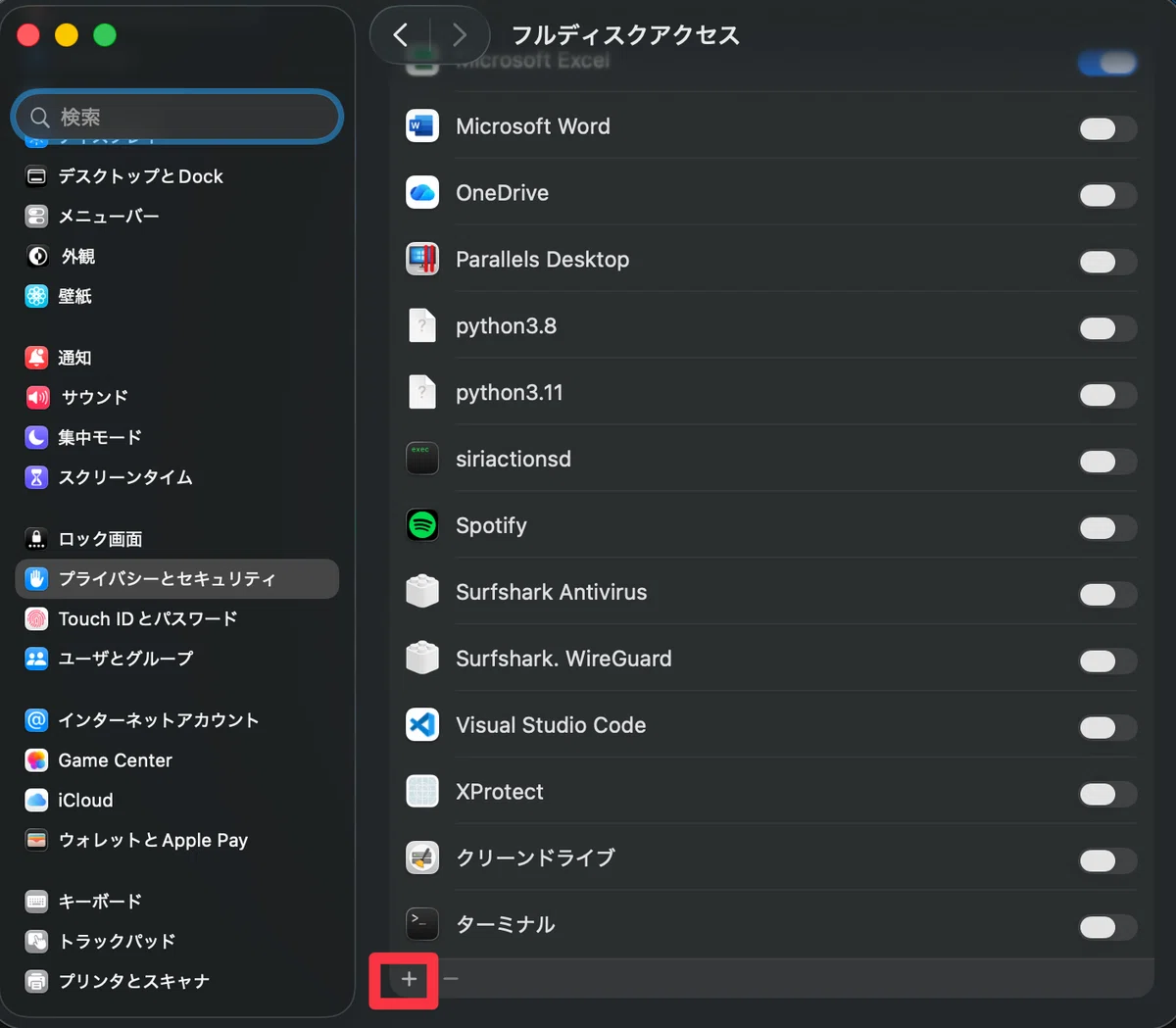Click the OneDrive cloud icon
The width and height of the screenshot is (1176, 1028).
point(422,193)
